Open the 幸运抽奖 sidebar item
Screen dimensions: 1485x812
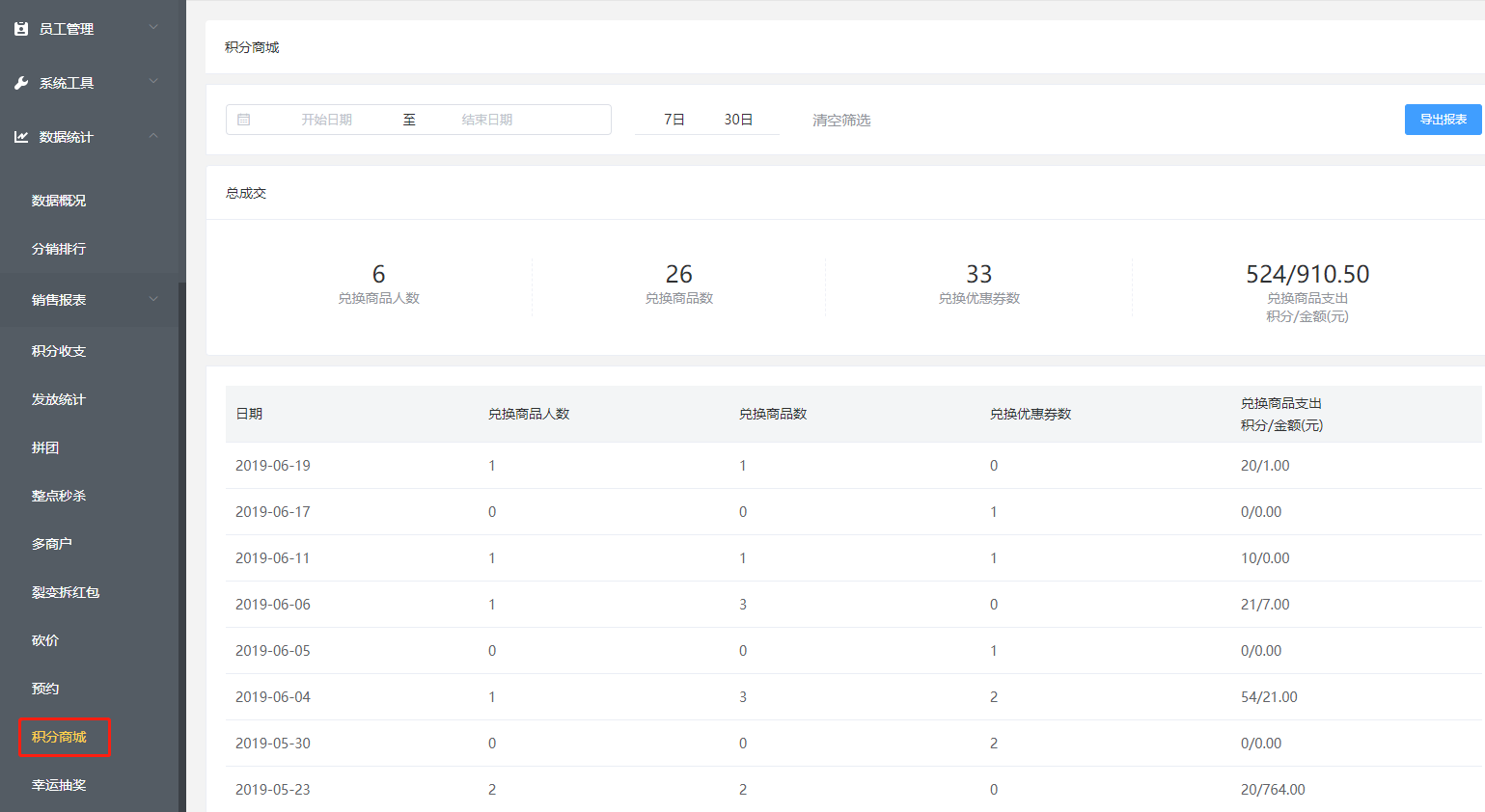pos(59,785)
